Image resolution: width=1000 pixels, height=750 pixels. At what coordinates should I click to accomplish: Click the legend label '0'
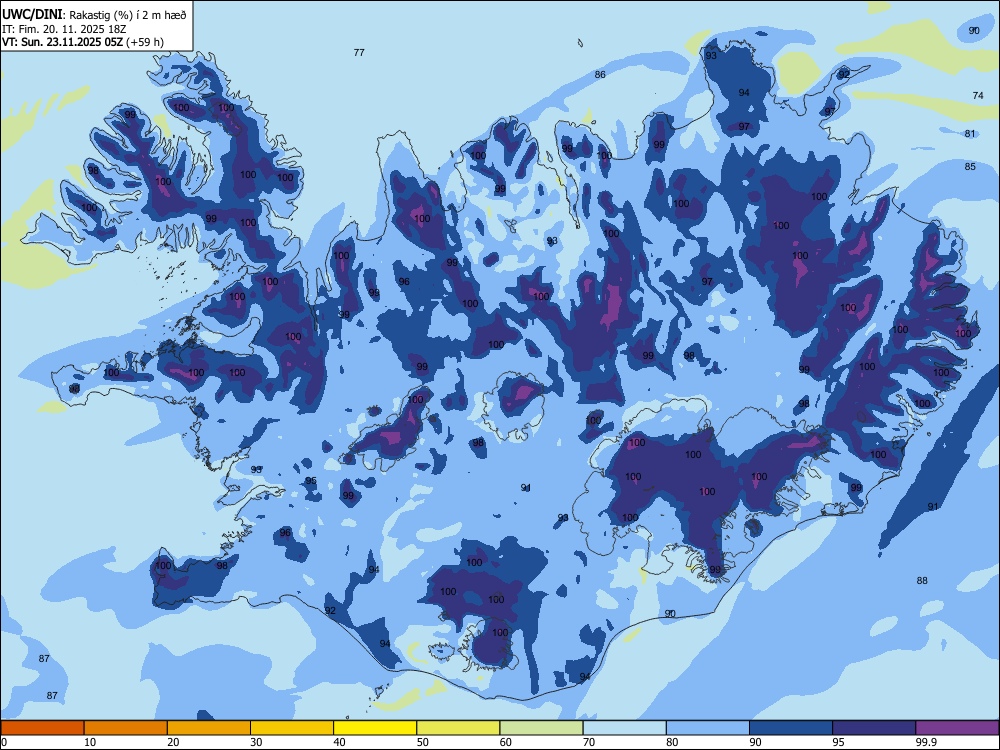(x=4, y=742)
